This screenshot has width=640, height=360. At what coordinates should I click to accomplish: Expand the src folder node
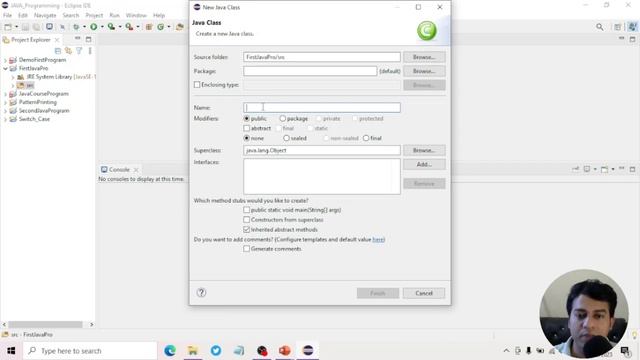point(13,86)
